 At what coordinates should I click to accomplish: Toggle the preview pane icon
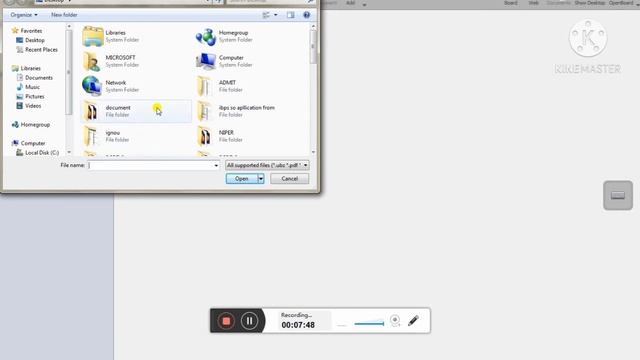(290, 15)
